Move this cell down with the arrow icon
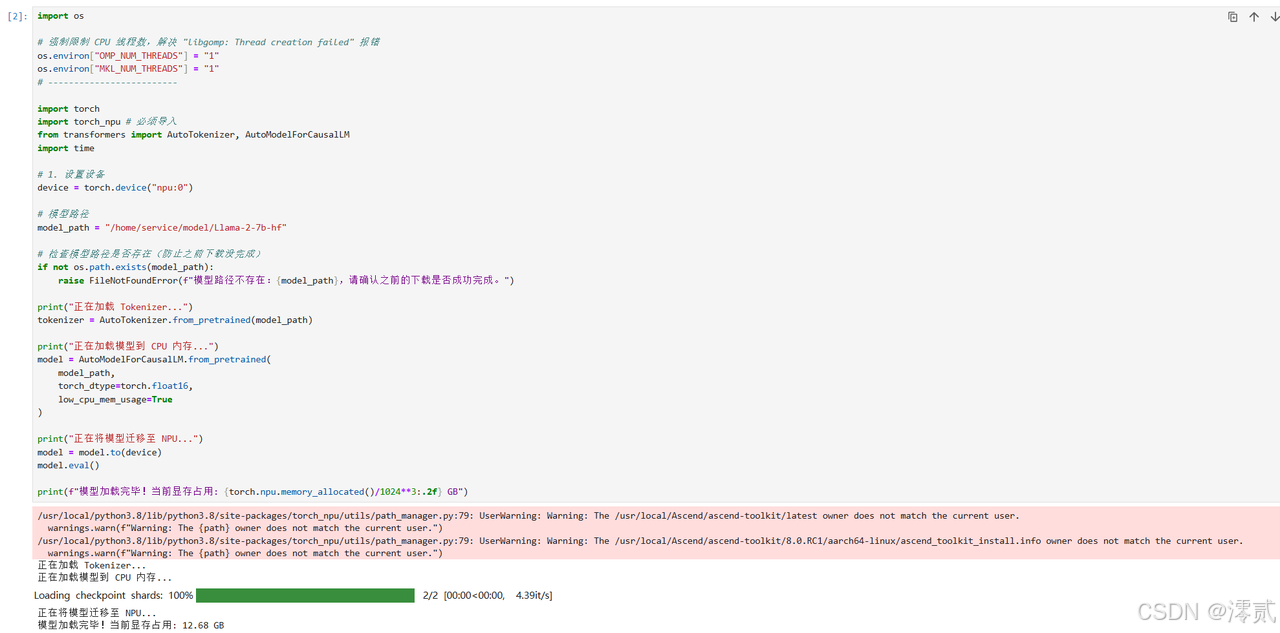 1274,17
